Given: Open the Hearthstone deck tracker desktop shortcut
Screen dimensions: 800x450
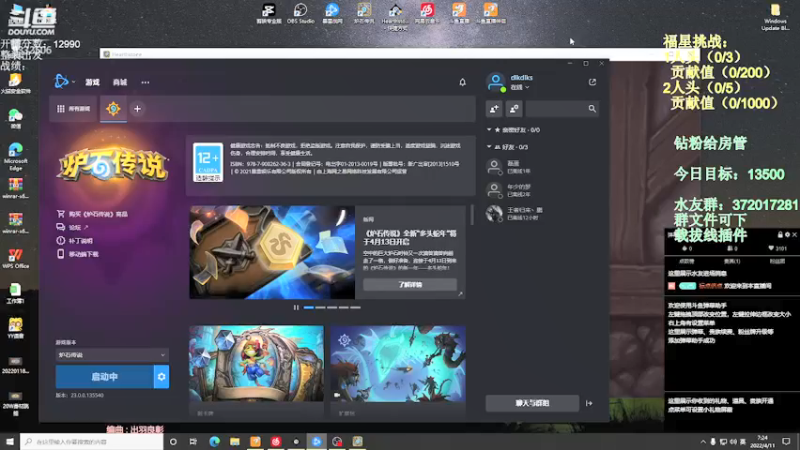Looking at the screenshot, I should [x=395, y=15].
